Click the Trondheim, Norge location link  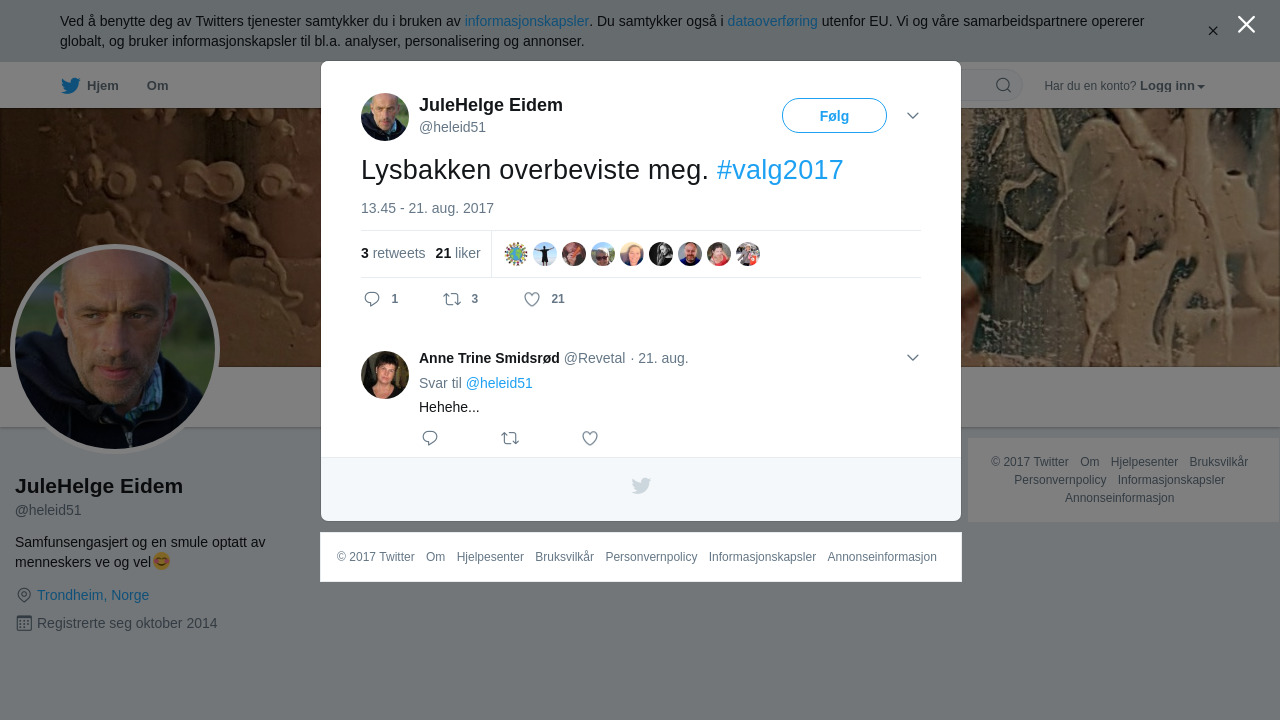coord(93,595)
